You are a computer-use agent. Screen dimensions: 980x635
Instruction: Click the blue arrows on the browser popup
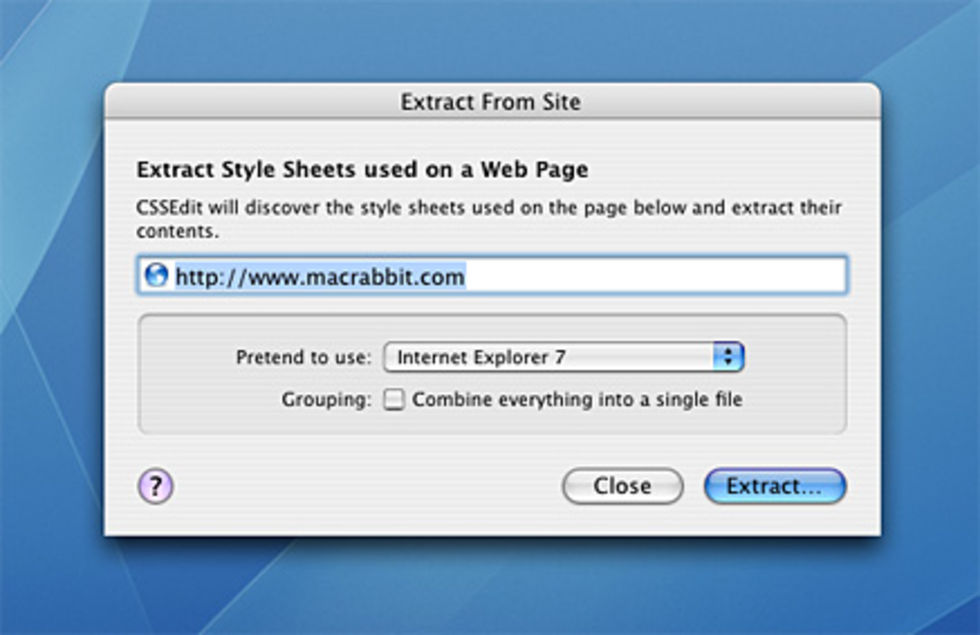point(729,357)
